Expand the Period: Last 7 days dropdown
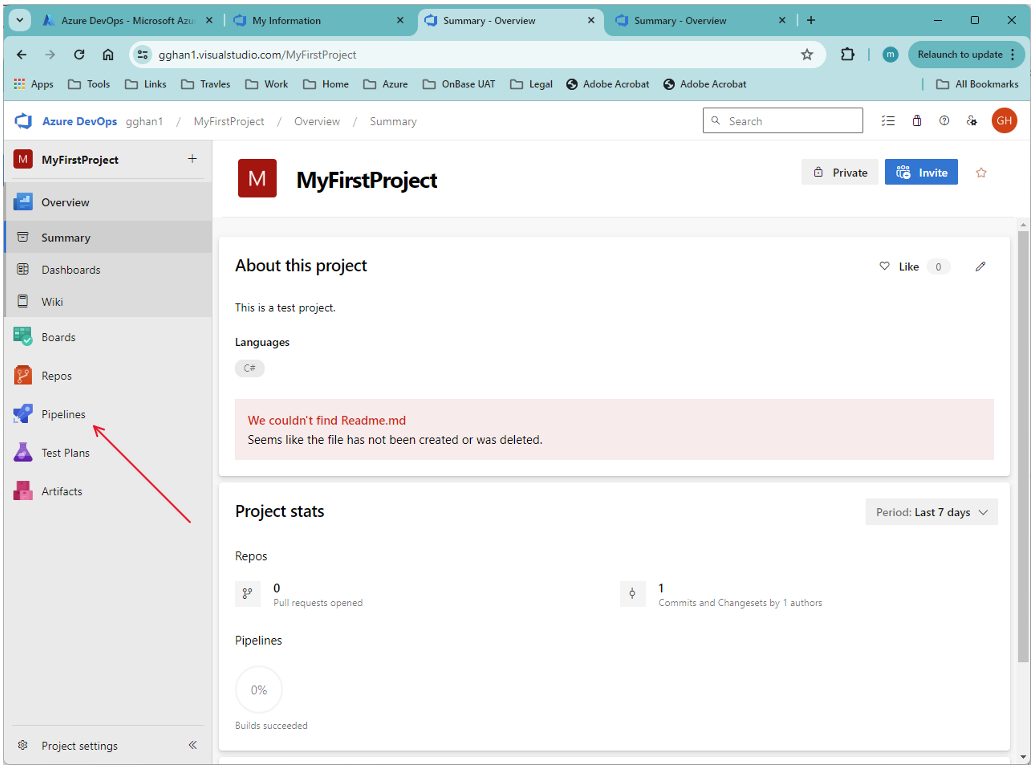The width and height of the screenshot is (1032, 774). point(931,513)
